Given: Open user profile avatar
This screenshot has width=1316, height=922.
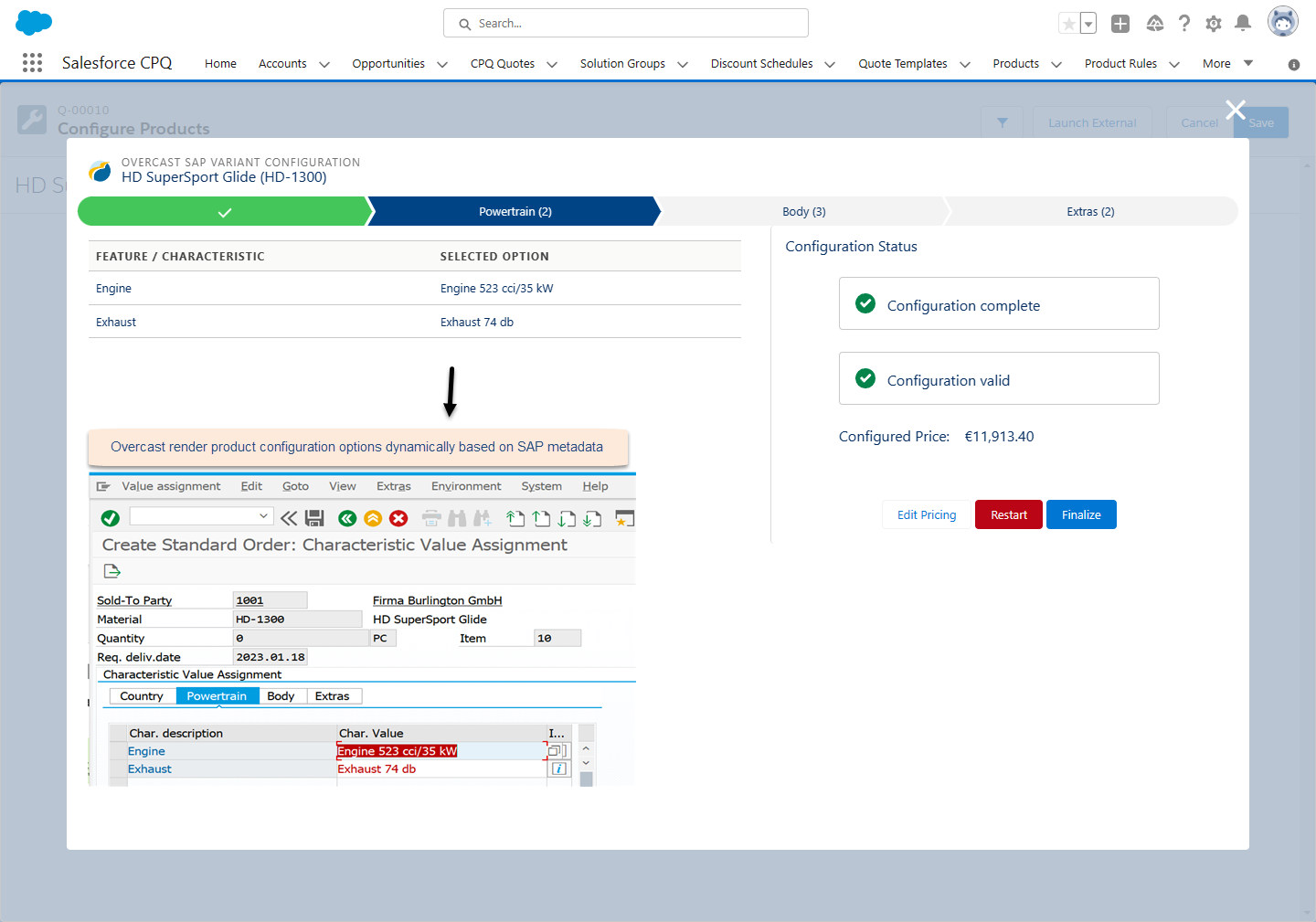Looking at the screenshot, I should [x=1283, y=22].
